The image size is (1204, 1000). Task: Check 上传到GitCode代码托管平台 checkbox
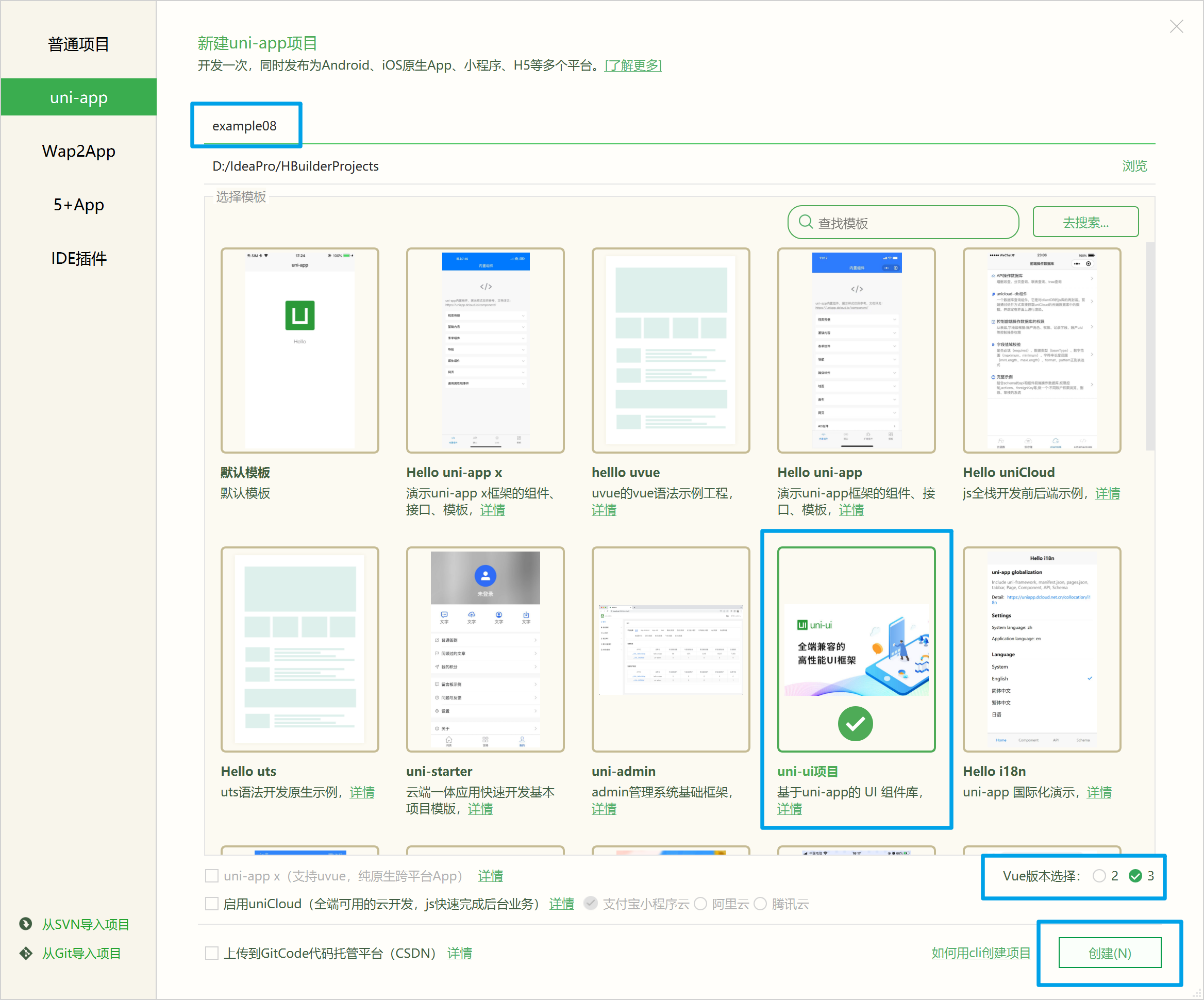tap(211, 953)
